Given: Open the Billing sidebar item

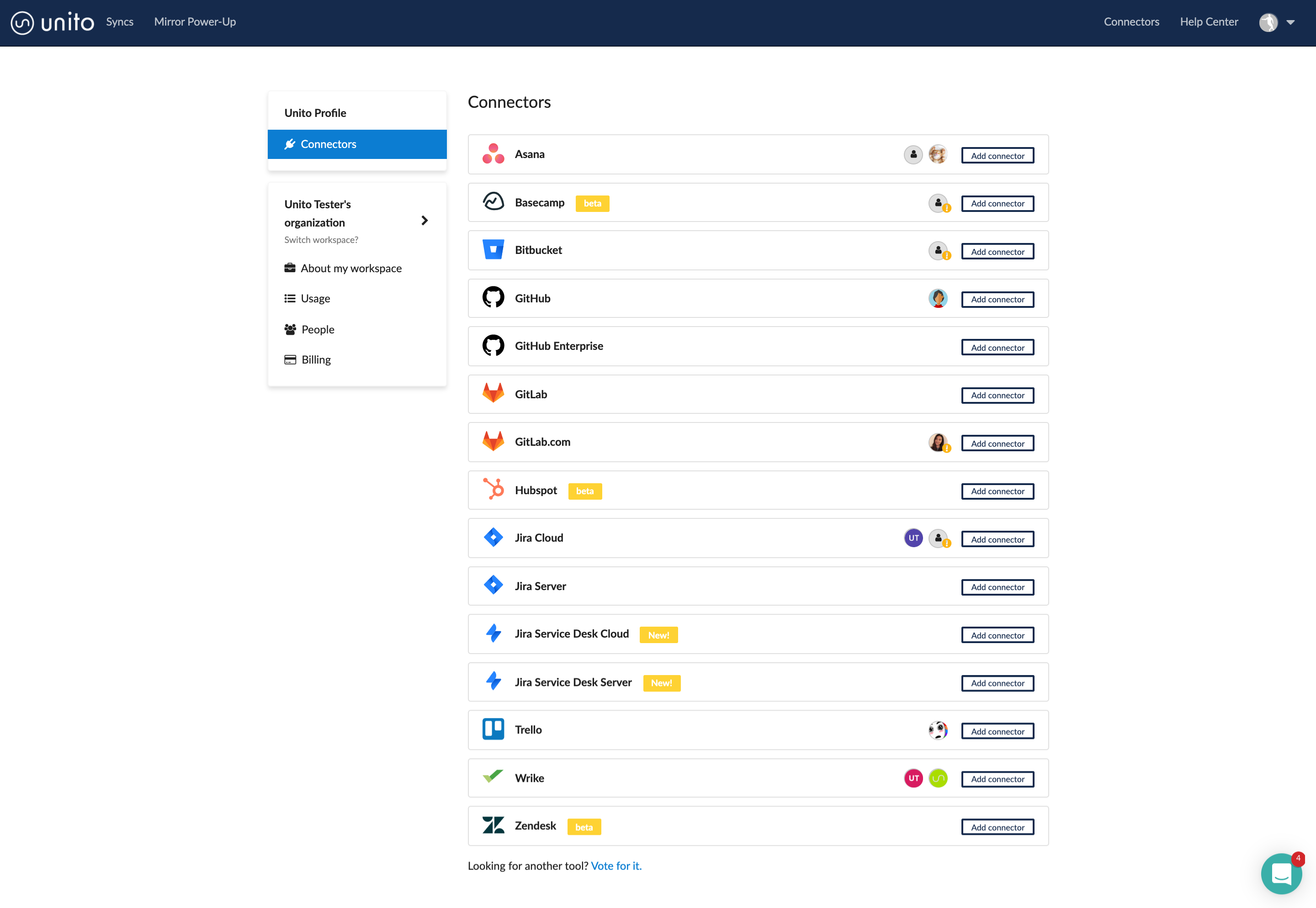Looking at the screenshot, I should (315, 359).
